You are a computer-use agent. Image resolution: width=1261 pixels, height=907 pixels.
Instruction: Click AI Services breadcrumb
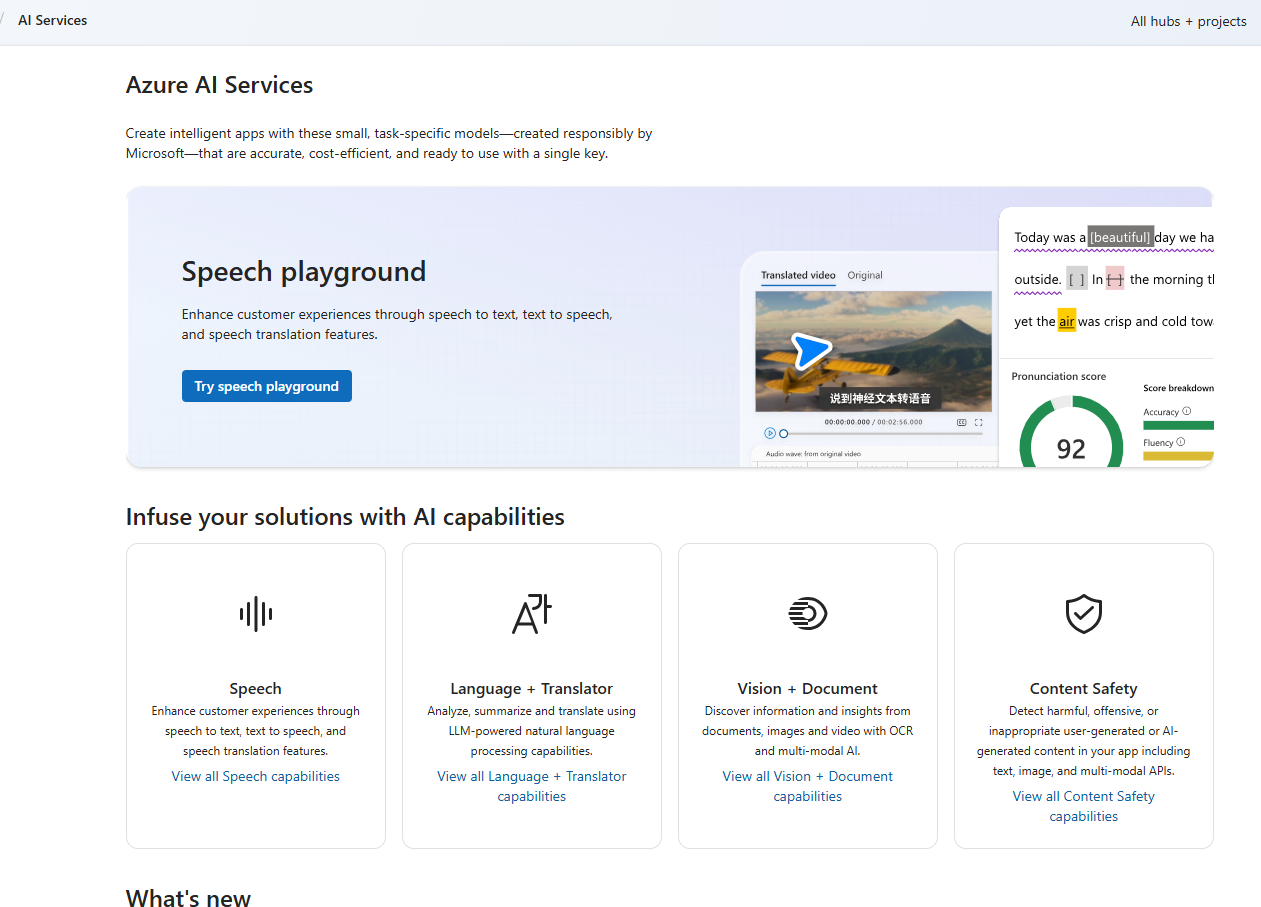coord(53,20)
